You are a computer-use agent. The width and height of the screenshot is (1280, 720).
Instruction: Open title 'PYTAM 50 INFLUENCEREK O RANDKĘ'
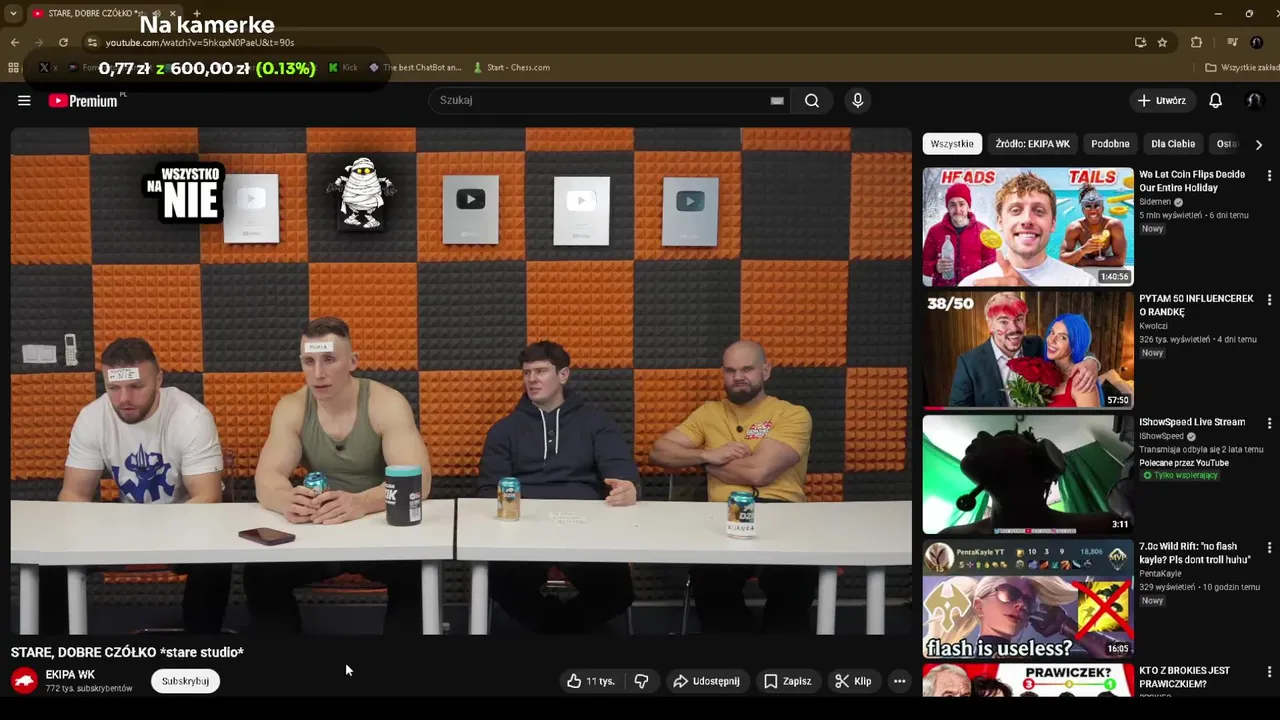coord(1196,305)
